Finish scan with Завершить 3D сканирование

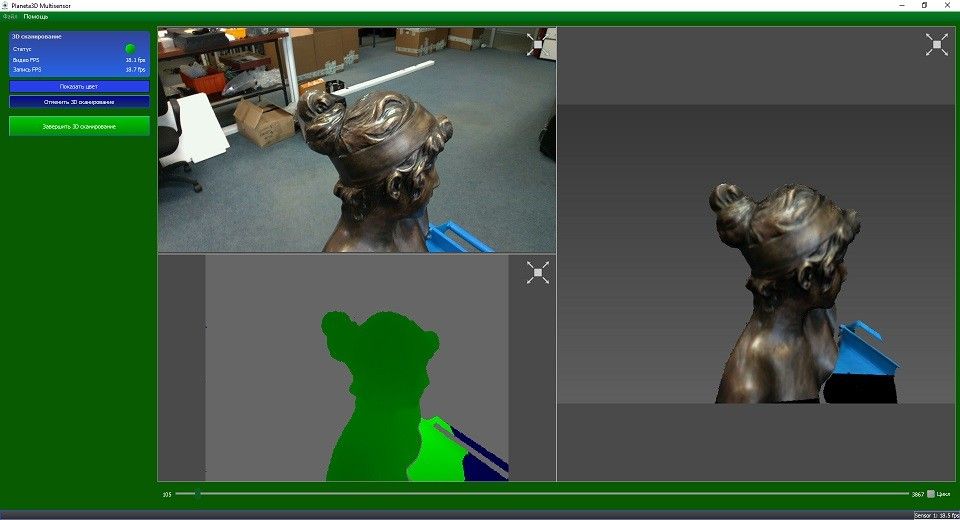point(79,127)
